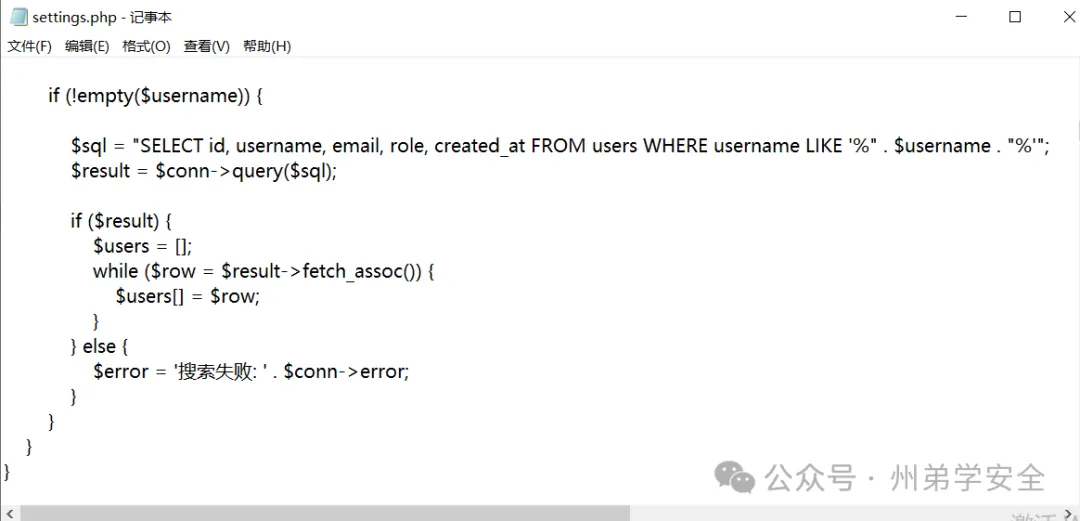The image size is (1080, 521).
Task: Open the 编辑(E) menu
Action: pyautogui.click(x=87, y=46)
